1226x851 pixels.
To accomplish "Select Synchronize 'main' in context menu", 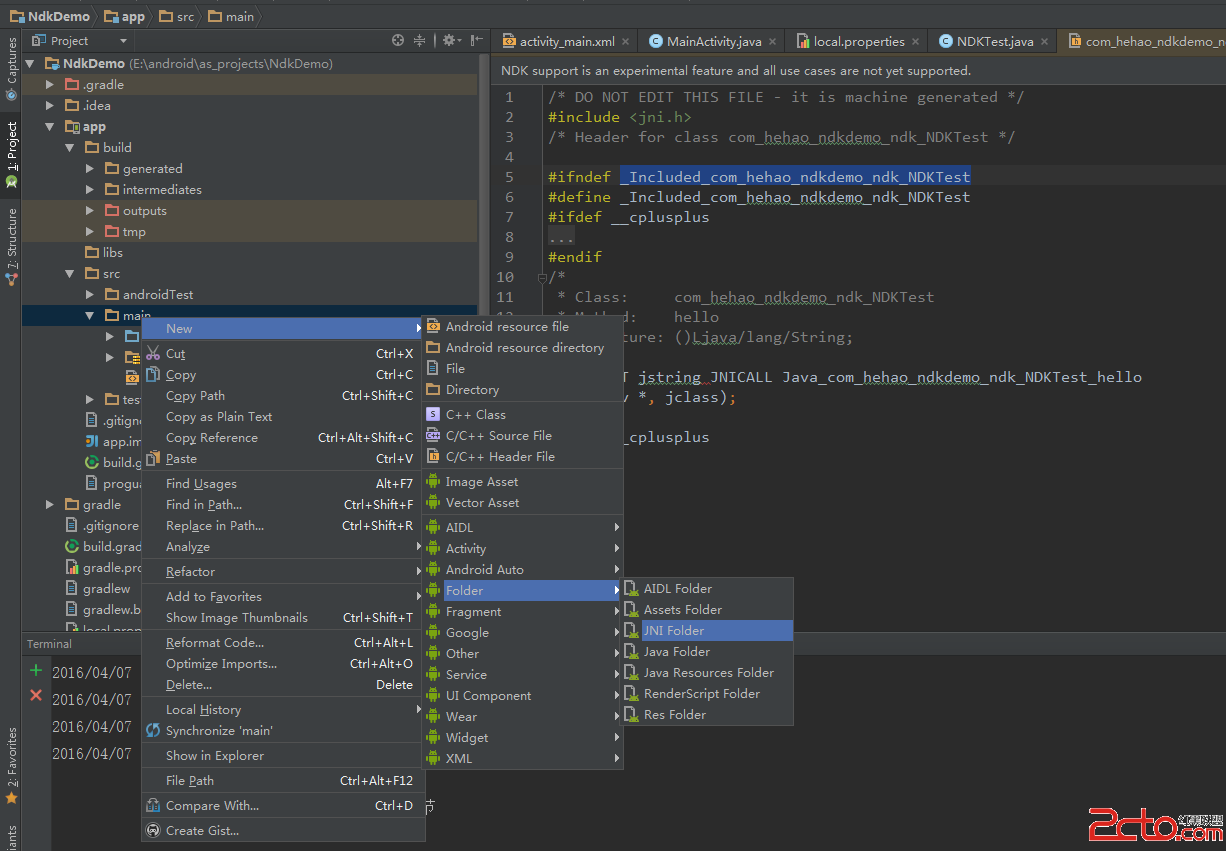I will (x=218, y=731).
